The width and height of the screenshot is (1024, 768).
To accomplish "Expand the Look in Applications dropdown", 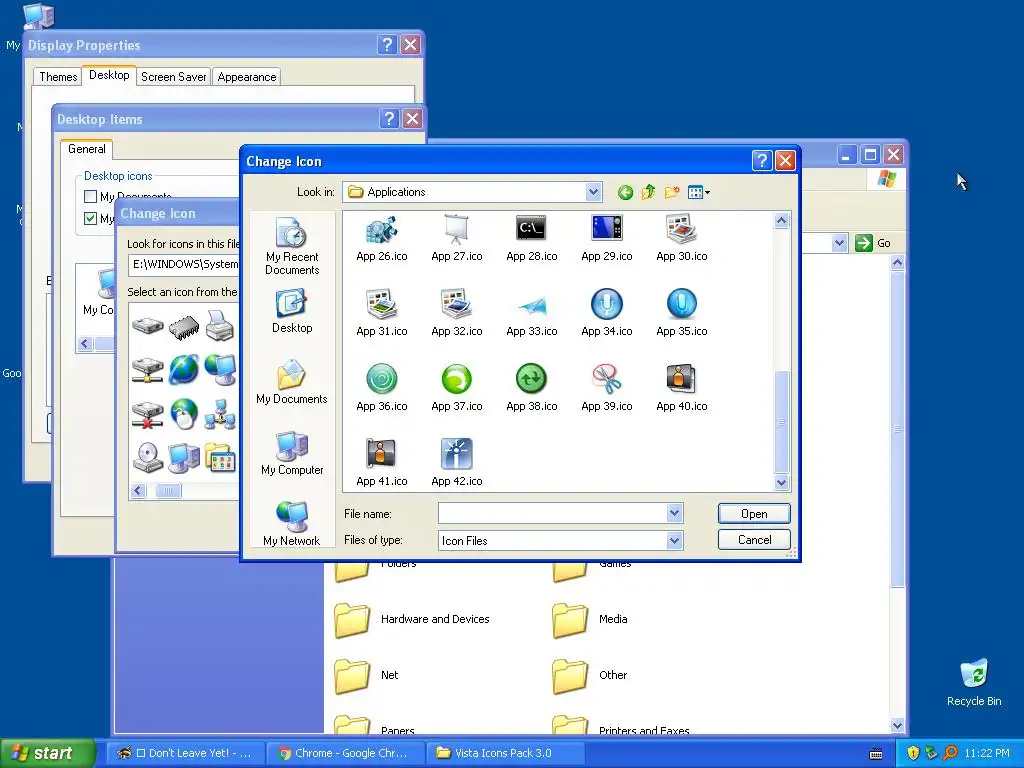I will (x=593, y=192).
